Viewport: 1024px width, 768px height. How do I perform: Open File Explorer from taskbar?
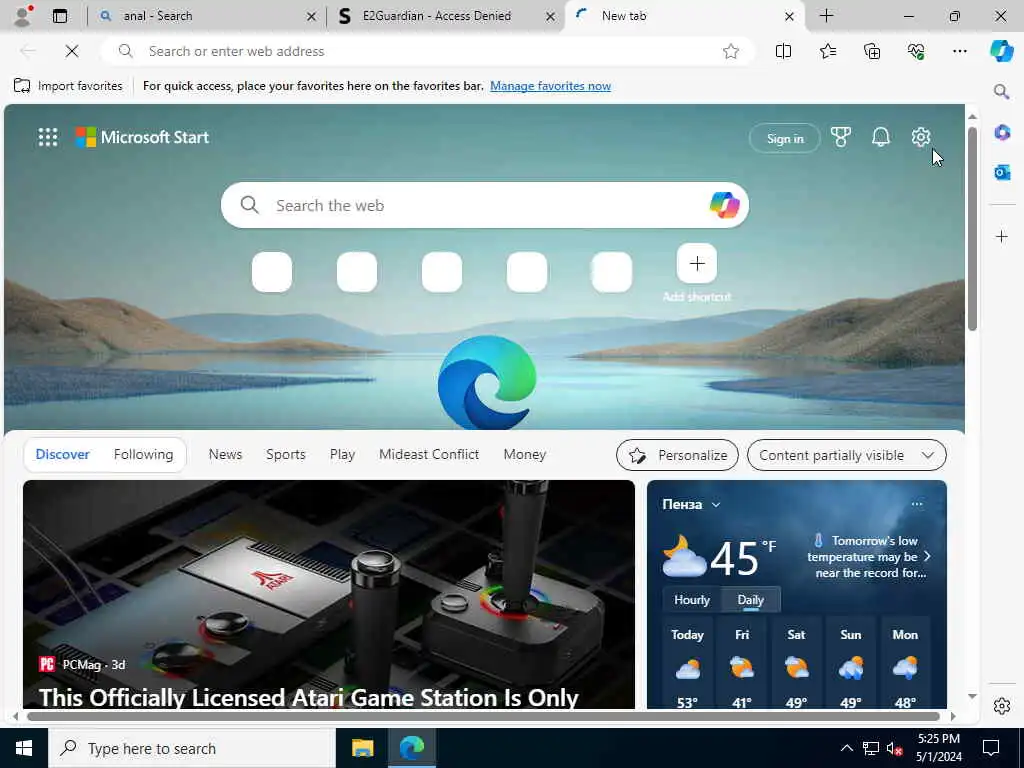pyautogui.click(x=362, y=748)
